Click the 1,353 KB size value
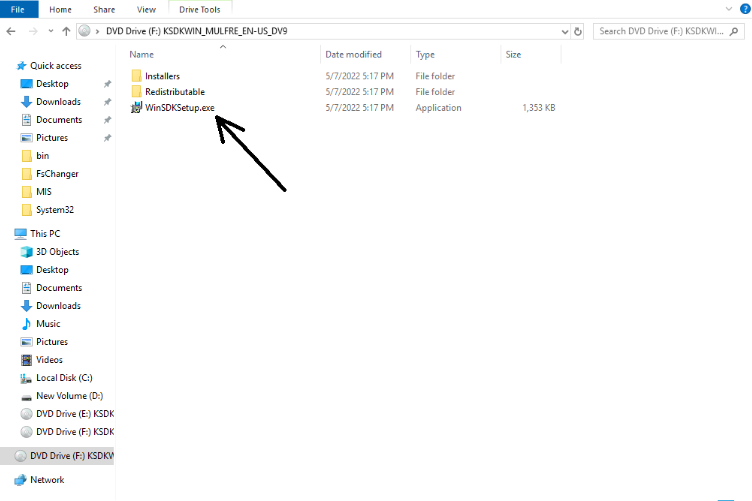The image size is (752, 501). click(539, 108)
